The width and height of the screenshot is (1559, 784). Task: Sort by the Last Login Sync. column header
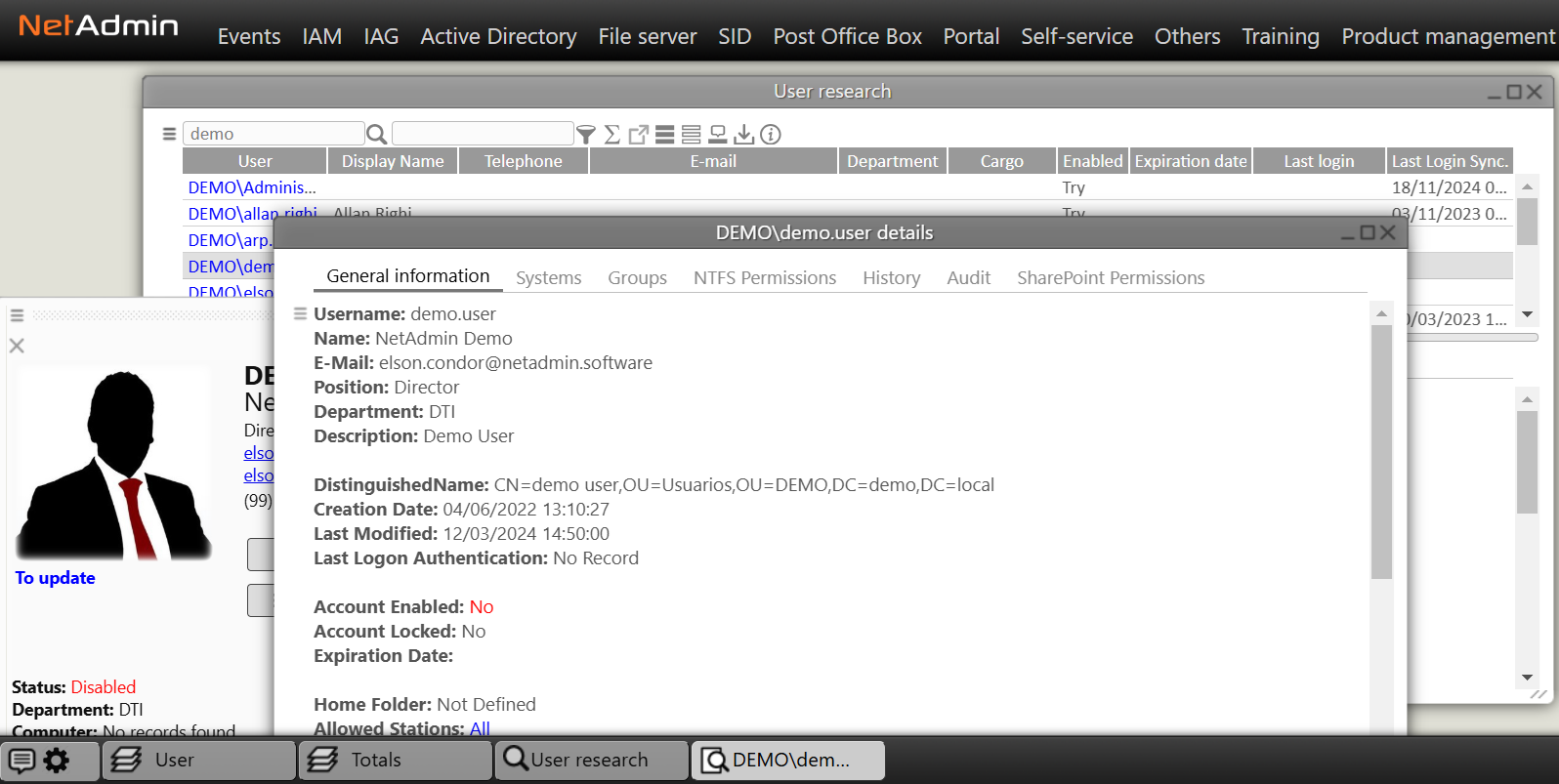(x=1450, y=161)
